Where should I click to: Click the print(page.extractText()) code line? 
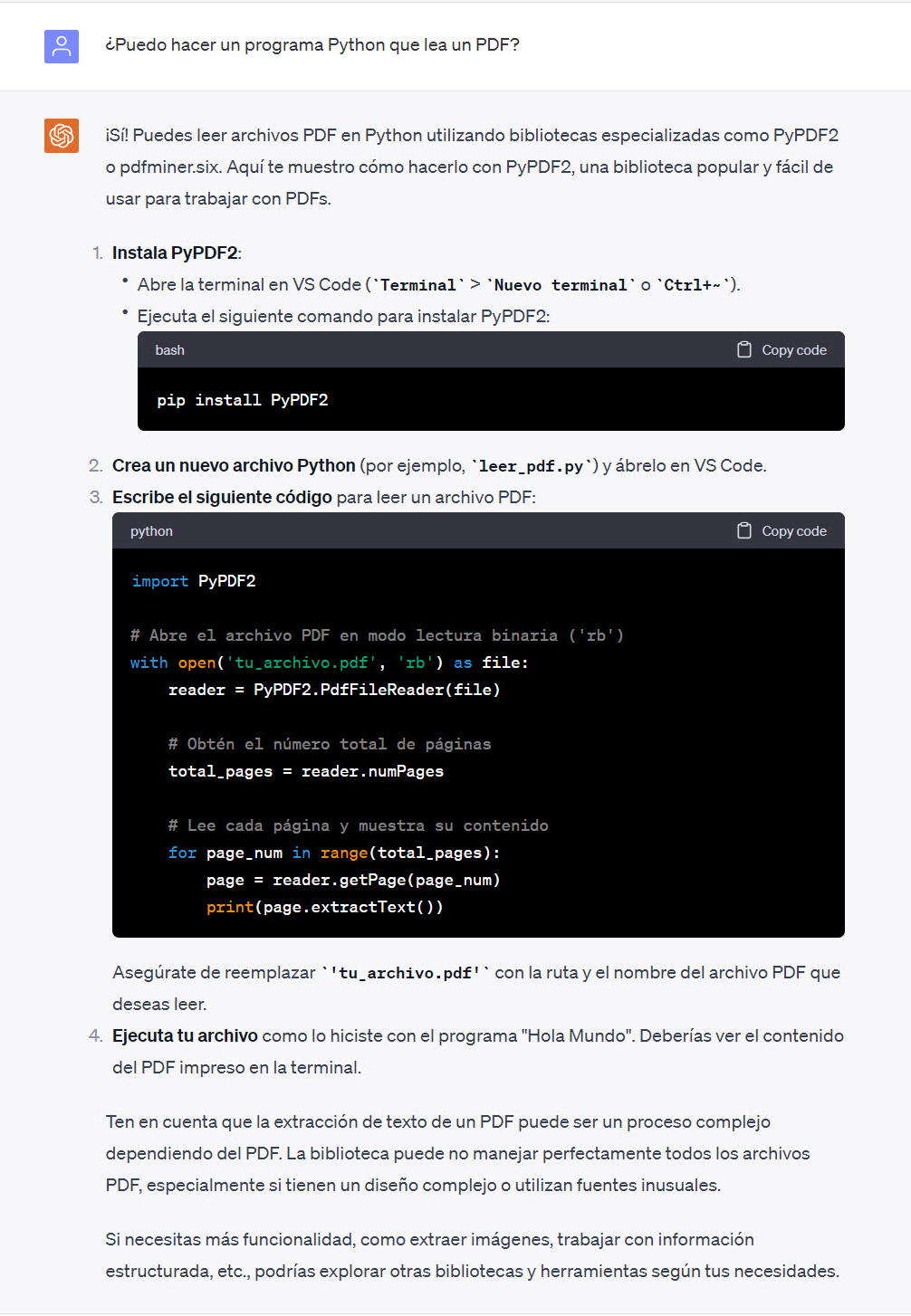click(324, 907)
